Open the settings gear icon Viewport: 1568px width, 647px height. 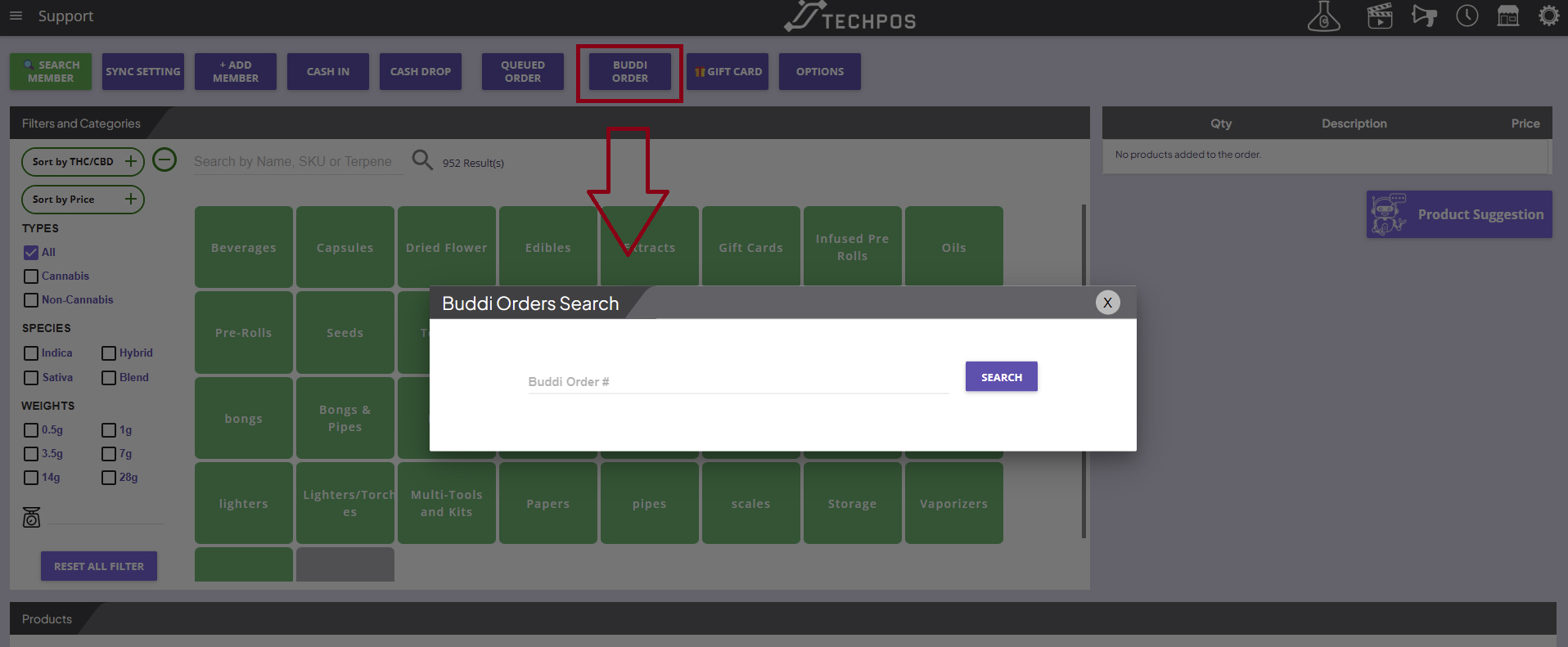(x=1549, y=16)
